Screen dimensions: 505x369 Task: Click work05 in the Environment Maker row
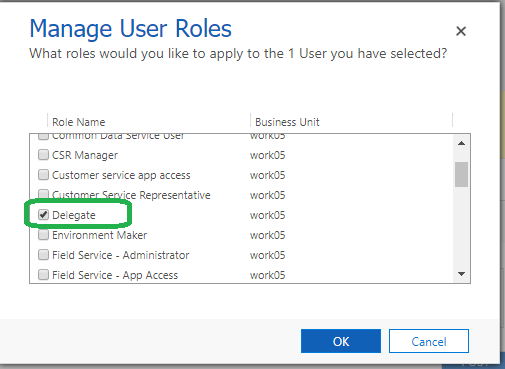pos(268,235)
